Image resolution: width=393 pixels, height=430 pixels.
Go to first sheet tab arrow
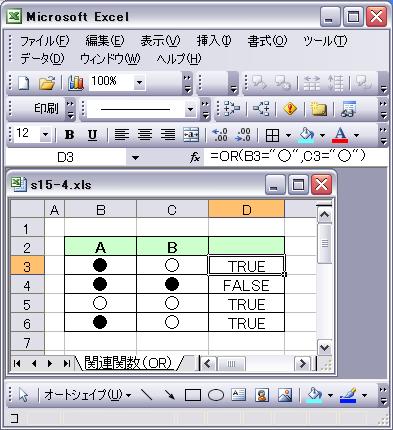[17, 363]
